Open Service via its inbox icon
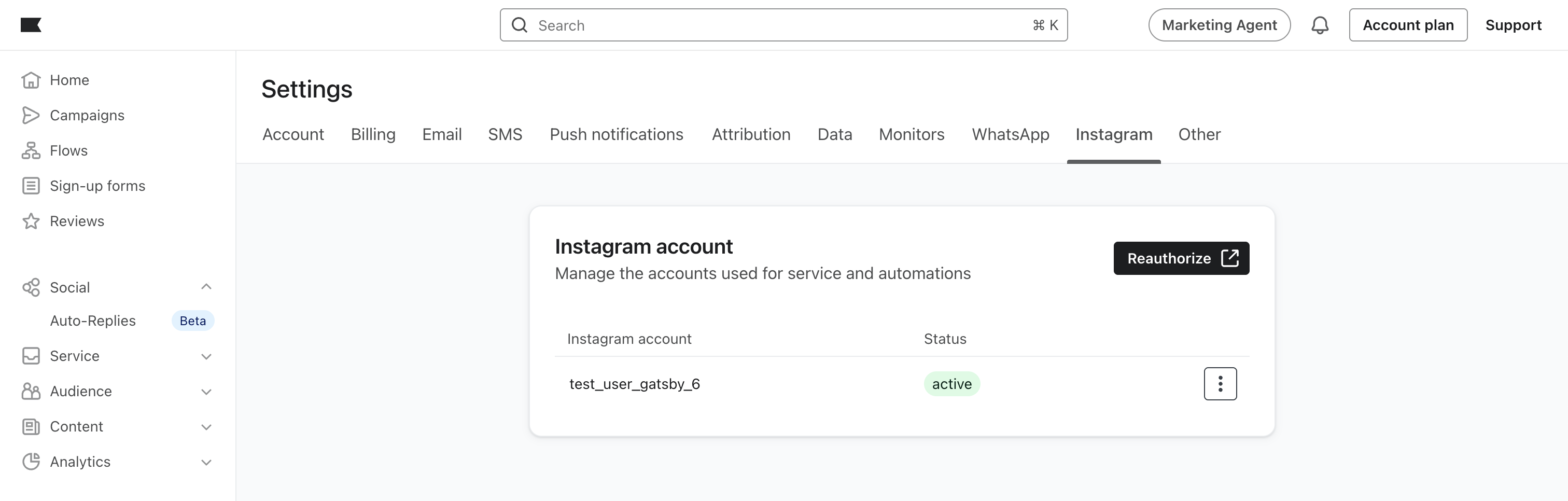The height and width of the screenshot is (501, 1568). [x=32, y=355]
